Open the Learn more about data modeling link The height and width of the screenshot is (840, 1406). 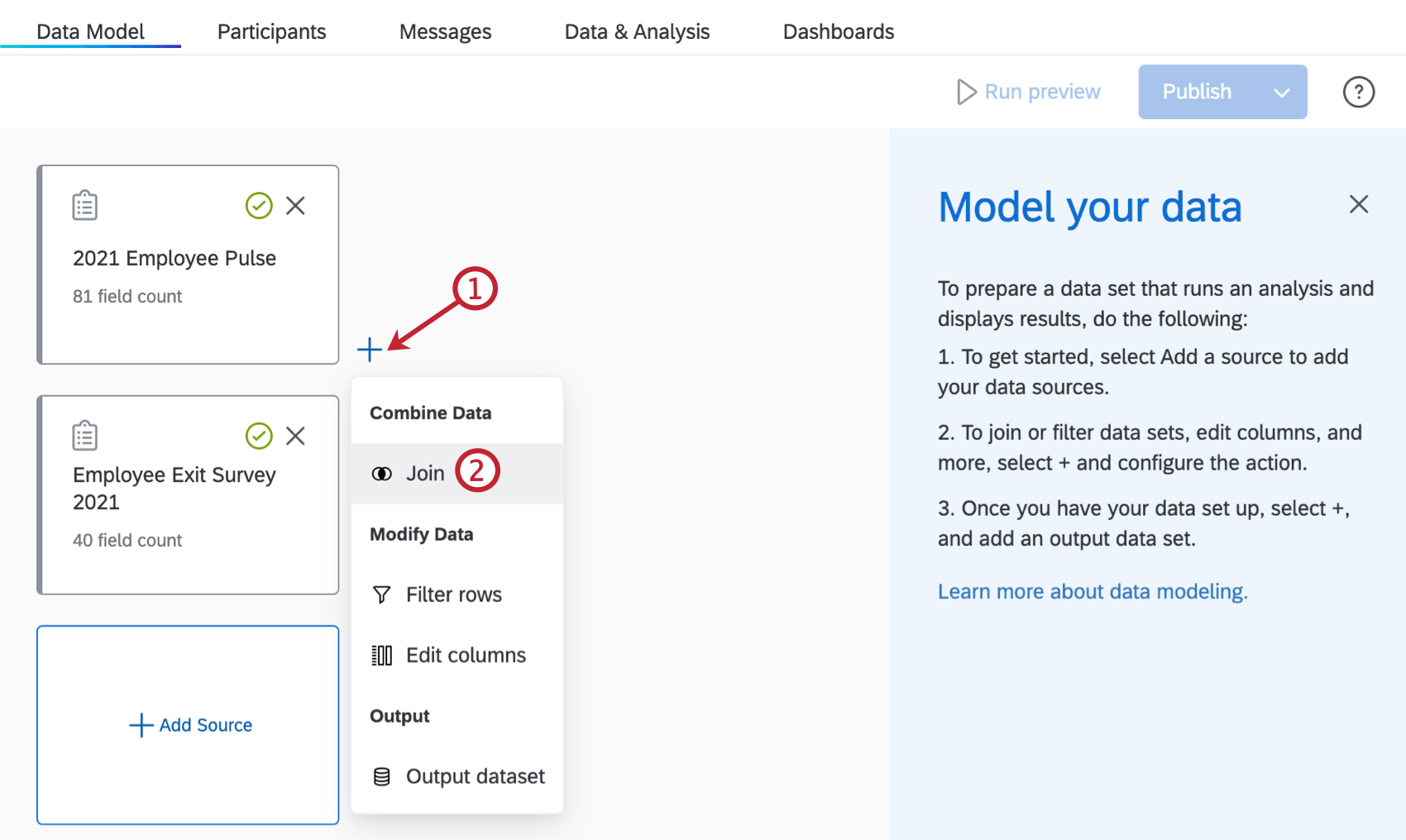[1092, 590]
